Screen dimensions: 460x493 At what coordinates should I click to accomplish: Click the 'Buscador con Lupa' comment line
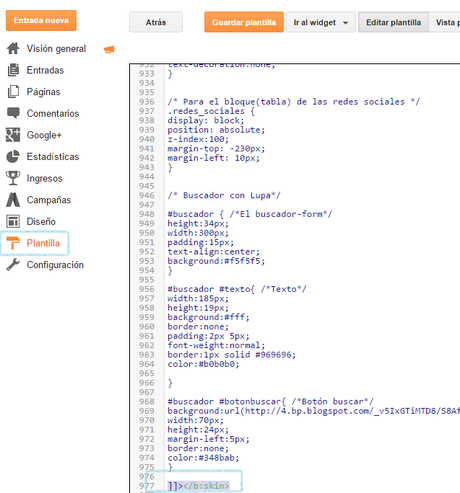pyautogui.click(x=224, y=195)
